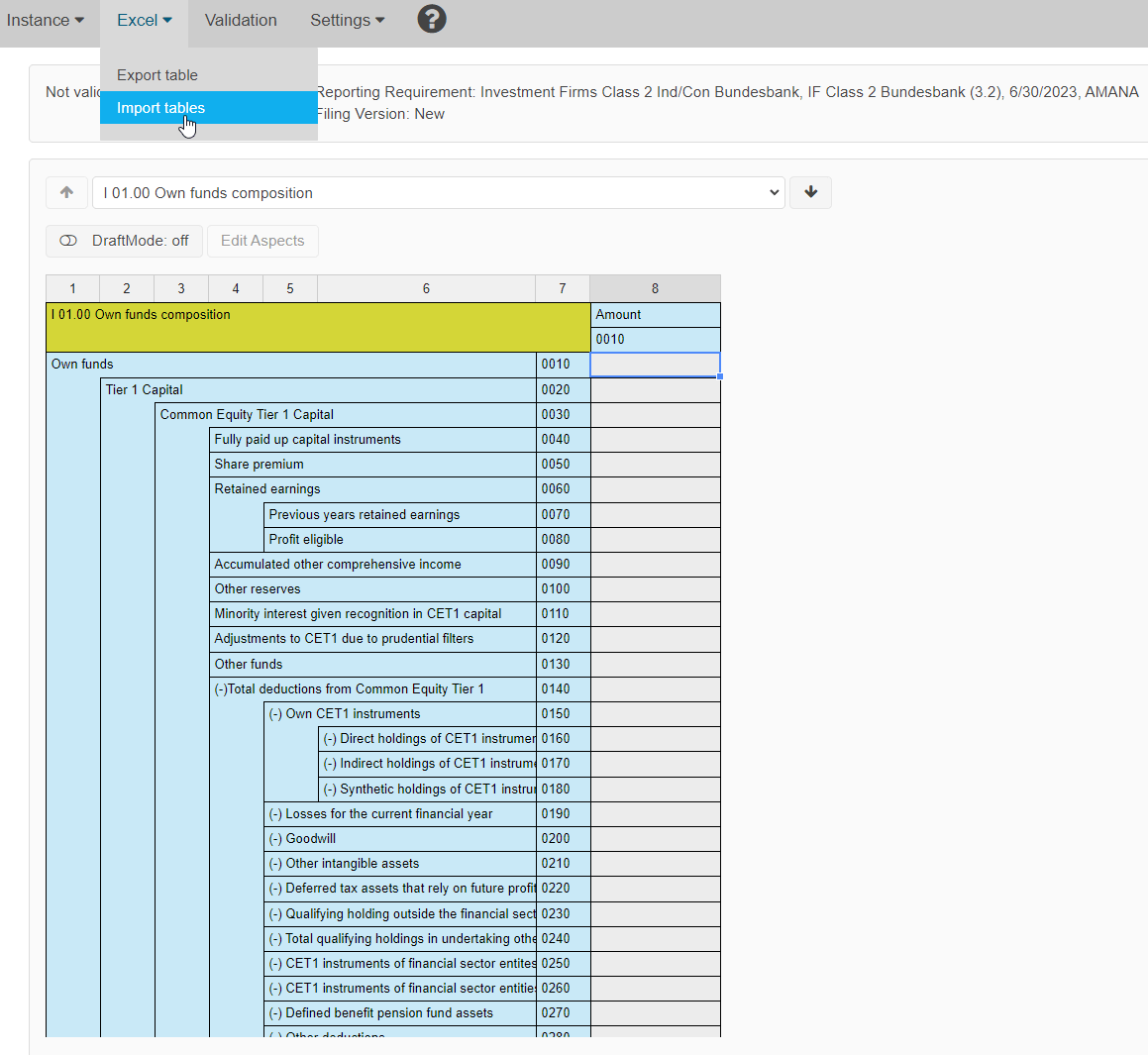The width and height of the screenshot is (1148, 1055).
Task: Choose Export table from Excel menu
Action: click(157, 75)
